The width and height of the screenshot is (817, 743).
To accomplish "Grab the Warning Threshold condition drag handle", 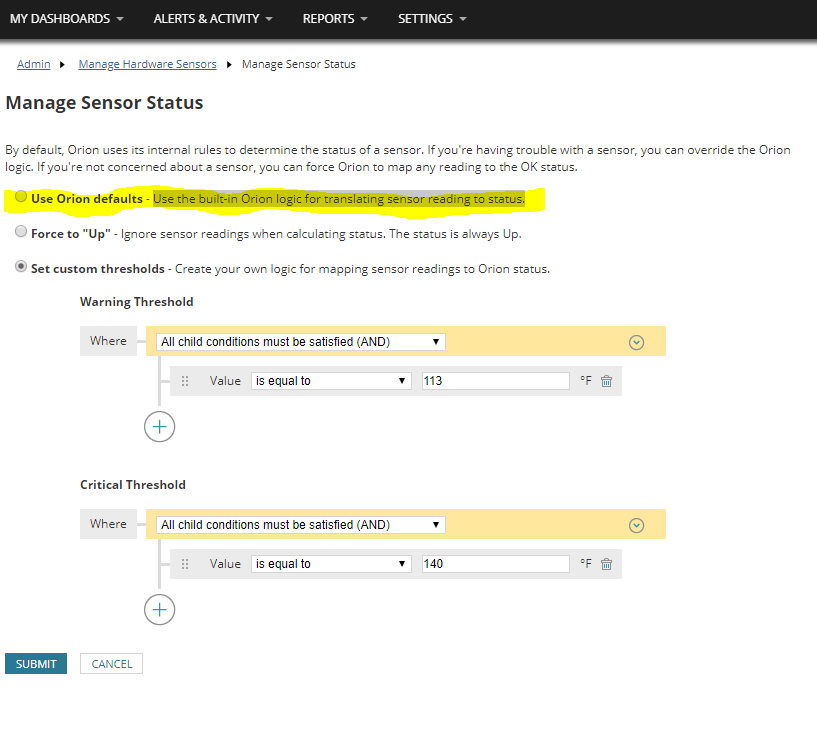I will tap(185, 381).
